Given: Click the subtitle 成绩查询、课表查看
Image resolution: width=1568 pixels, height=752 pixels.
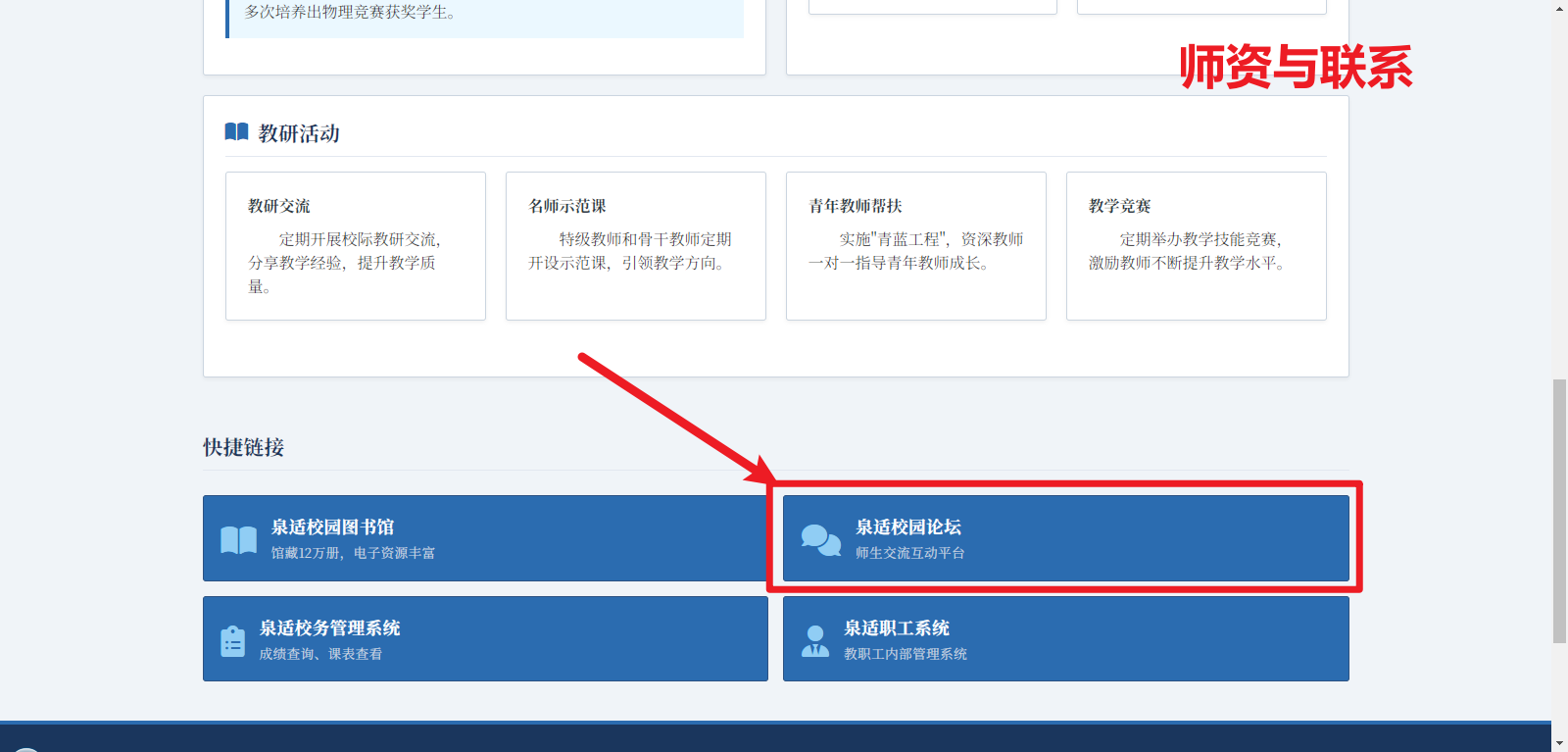Looking at the screenshot, I should [x=321, y=654].
